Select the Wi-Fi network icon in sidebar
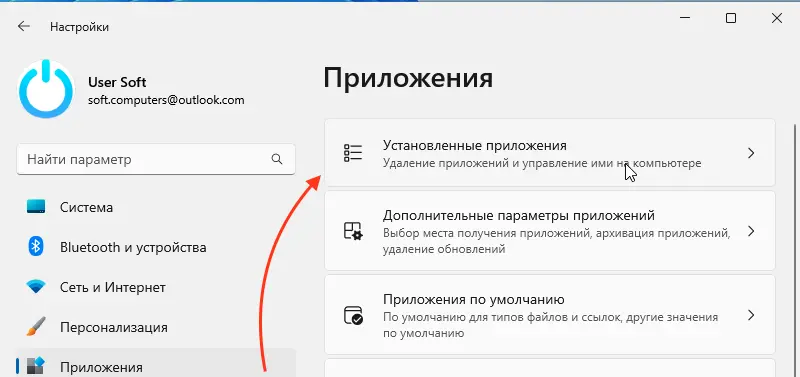This screenshot has width=800, height=377. click(x=36, y=287)
